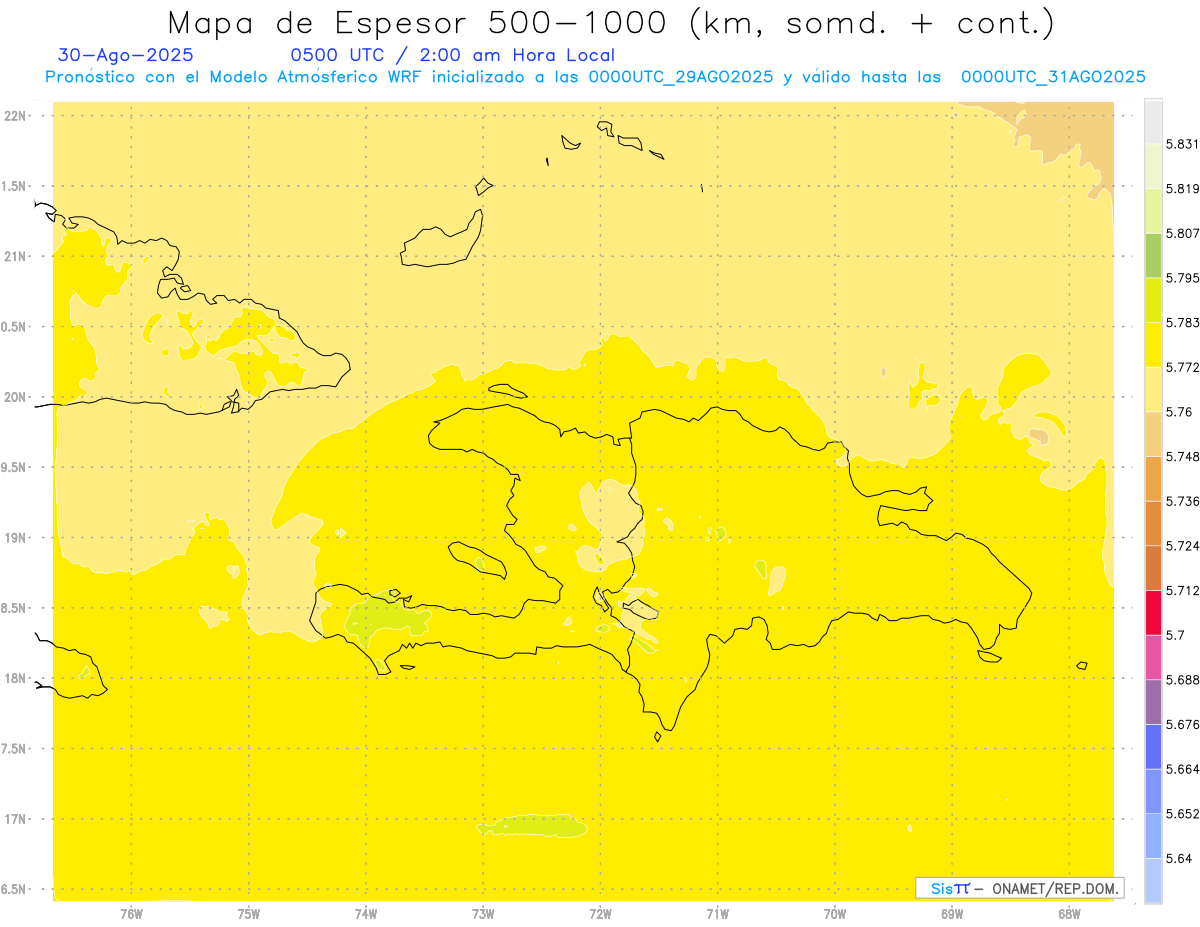Click the purple 5.676–5.688 legend swatch
The width and height of the screenshot is (1200, 927).
(x=1153, y=702)
